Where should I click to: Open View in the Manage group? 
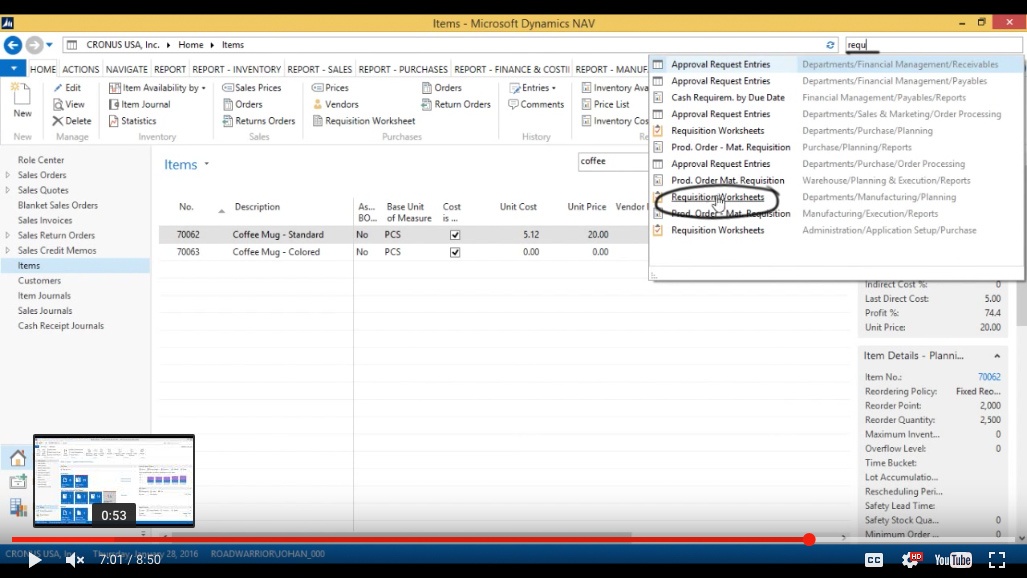point(69,104)
